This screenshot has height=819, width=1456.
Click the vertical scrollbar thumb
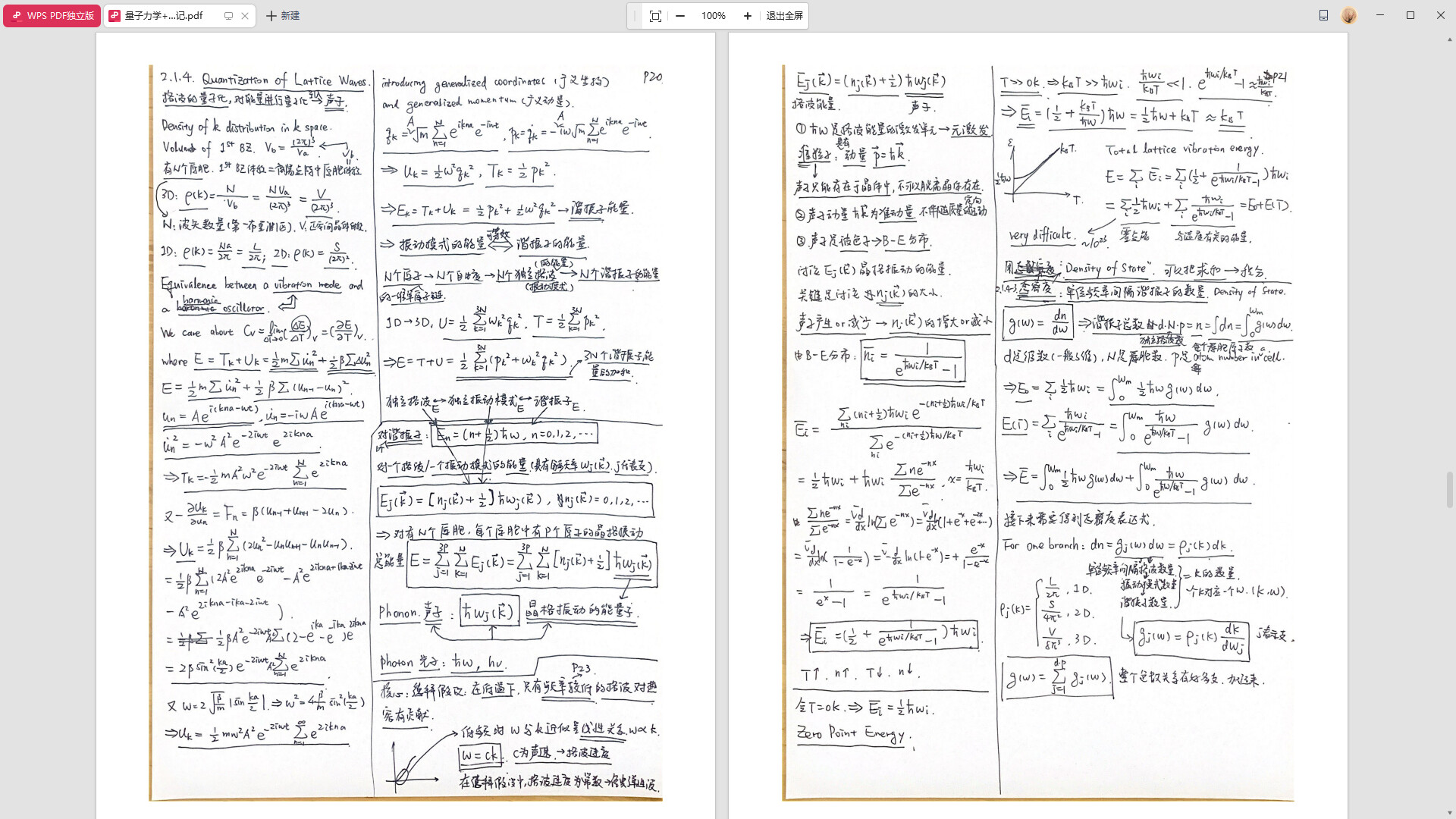(1451, 489)
